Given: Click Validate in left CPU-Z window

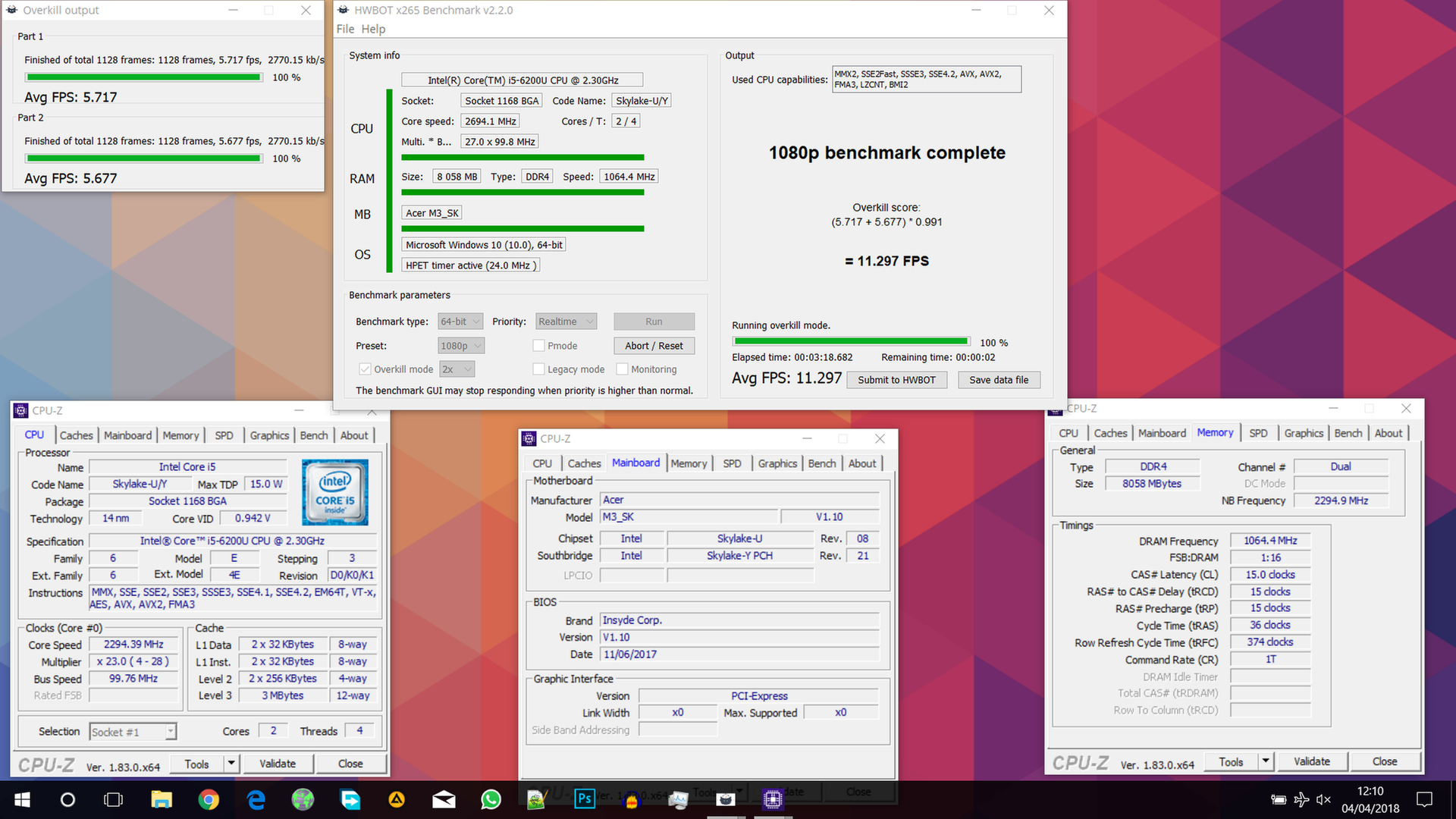Looking at the screenshot, I should (x=278, y=764).
